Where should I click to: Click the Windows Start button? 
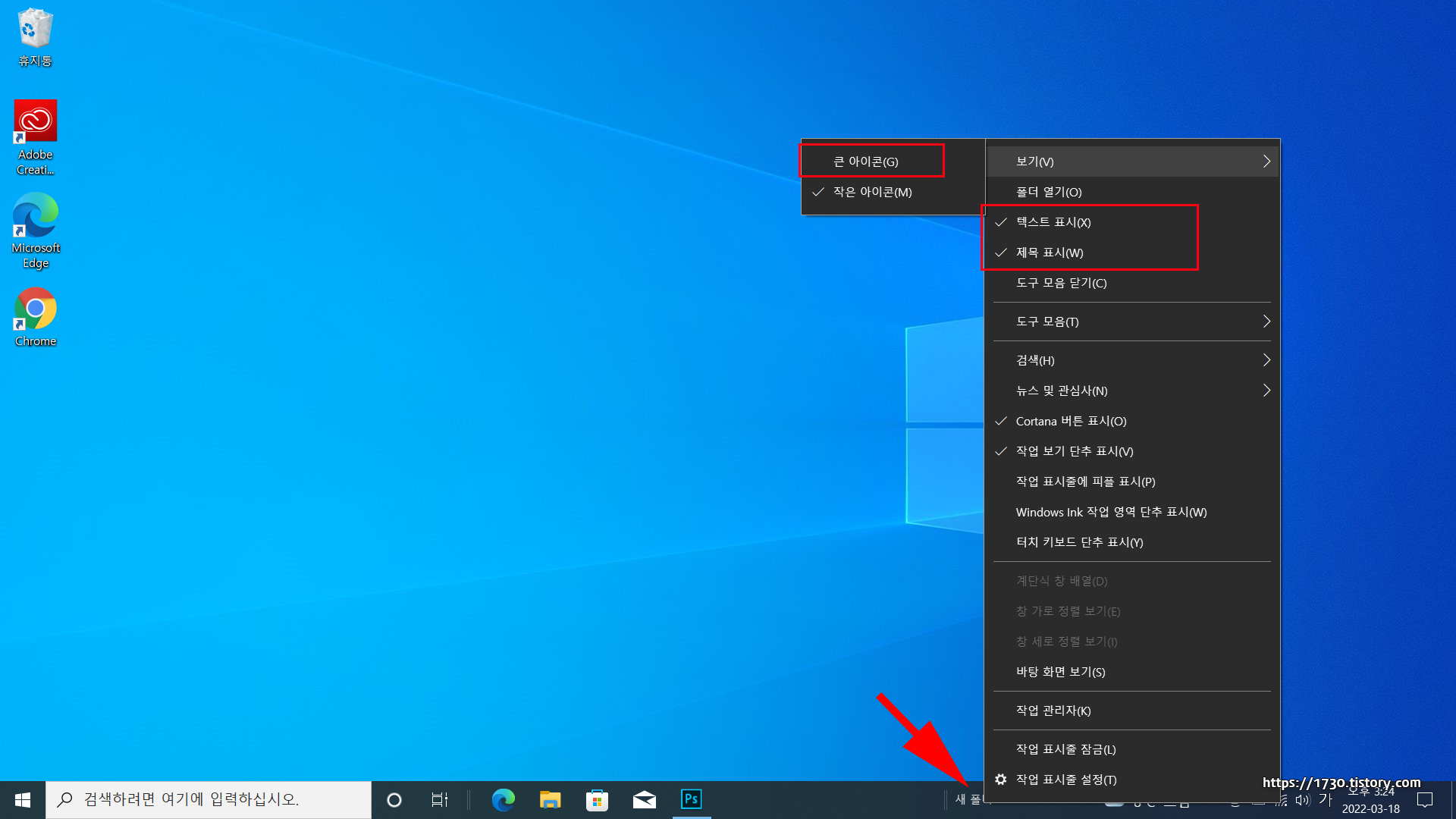point(23,799)
